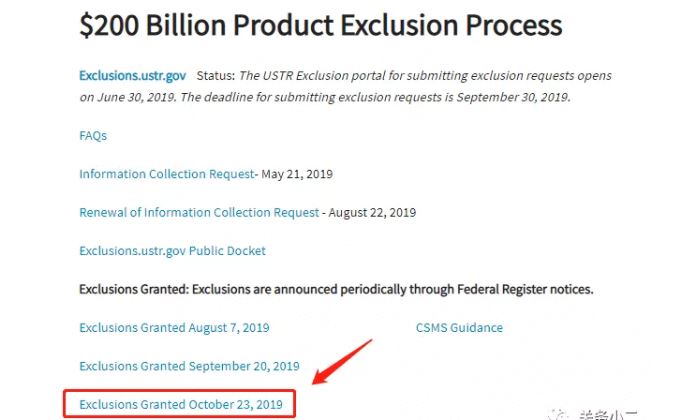Open the Exclusions.ustr.gov portal link
The height and width of the screenshot is (420, 692).
(132, 76)
